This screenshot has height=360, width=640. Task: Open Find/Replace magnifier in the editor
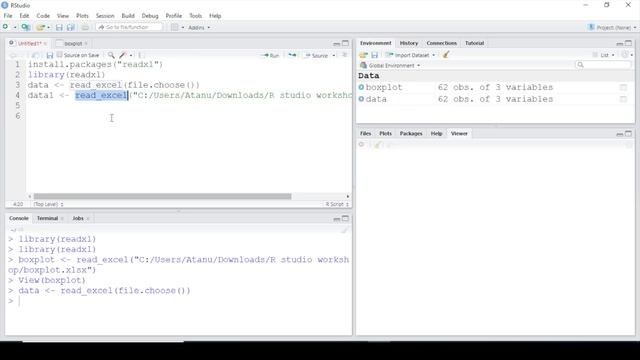pos(111,55)
